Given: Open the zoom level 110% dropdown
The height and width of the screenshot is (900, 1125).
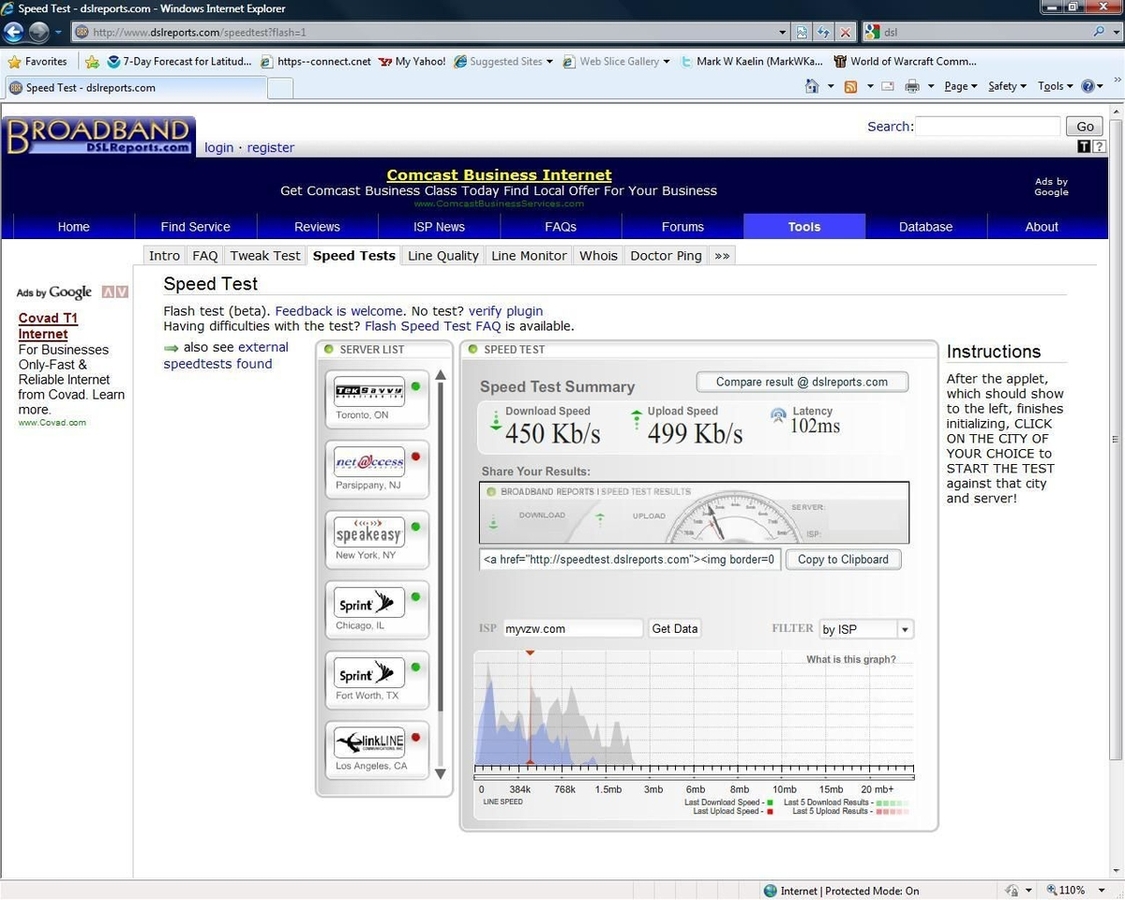Looking at the screenshot, I should click(1101, 890).
